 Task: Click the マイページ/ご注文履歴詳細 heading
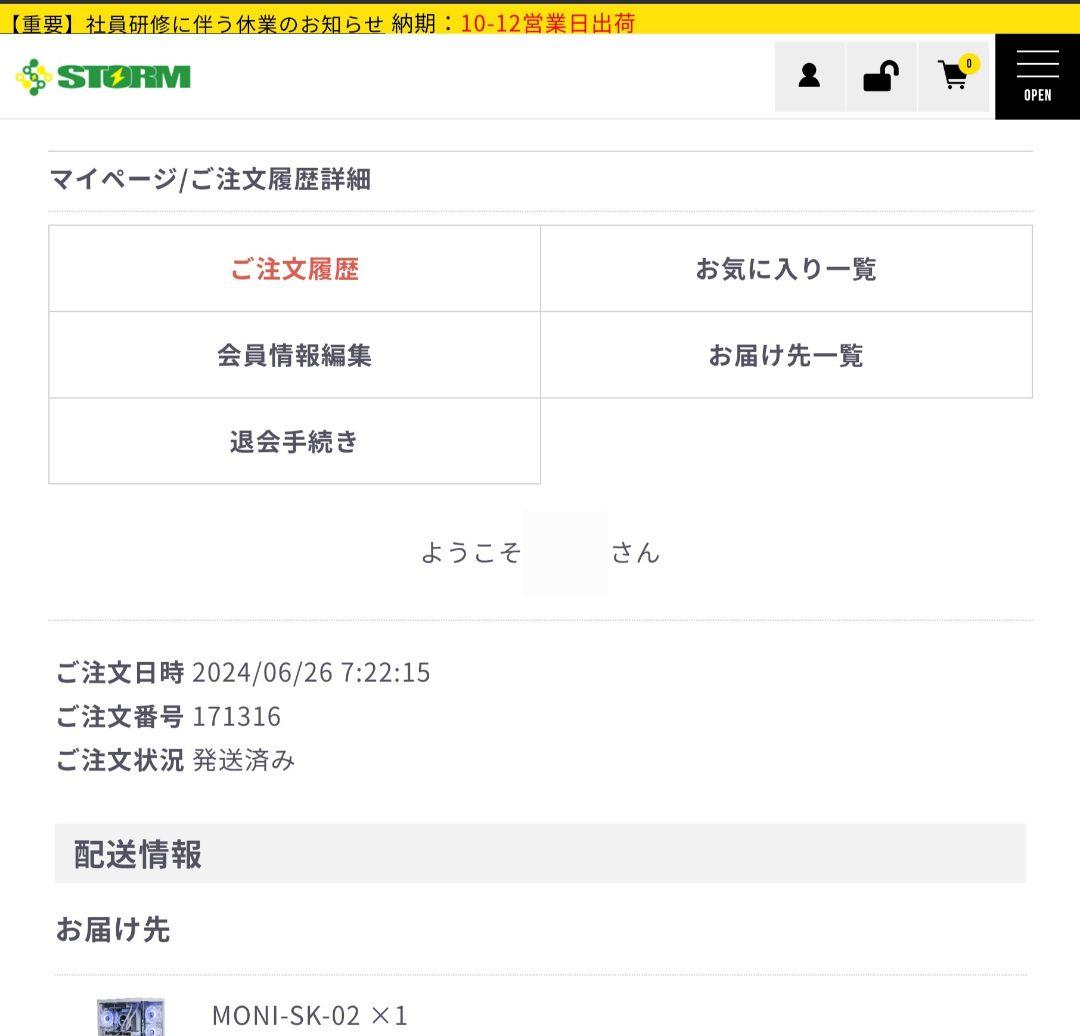pyautogui.click(x=210, y=180)
